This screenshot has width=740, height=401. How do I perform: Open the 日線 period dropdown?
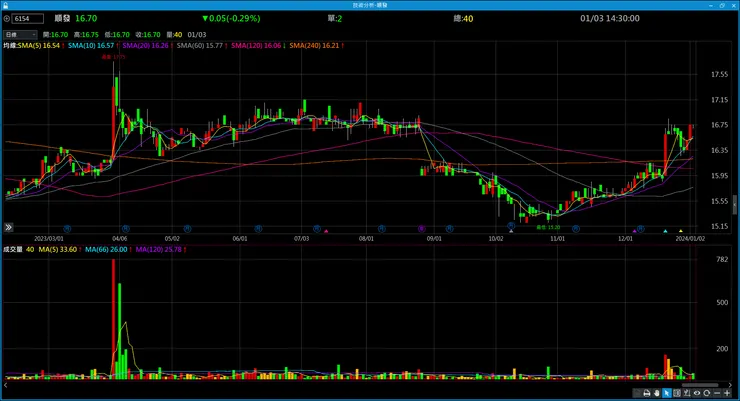click(x=20, y=35)
